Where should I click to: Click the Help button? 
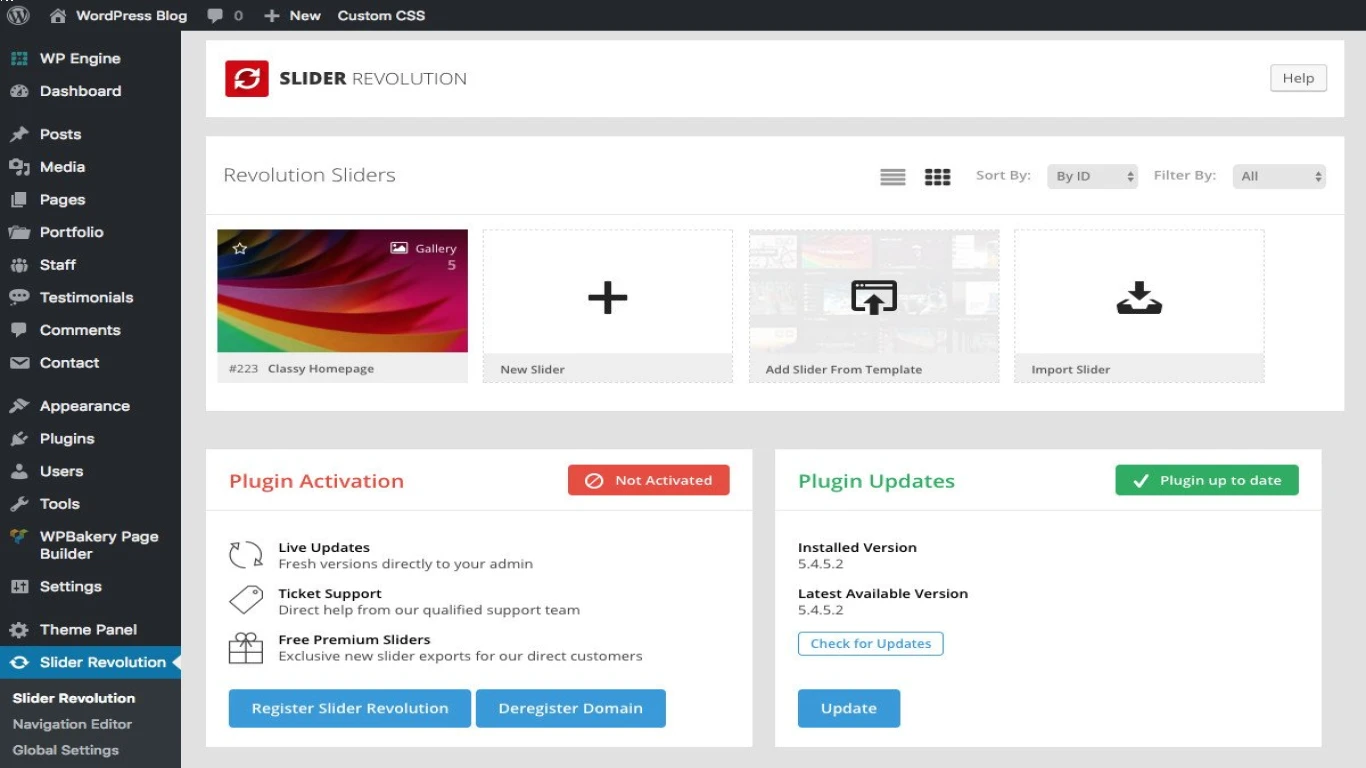coord(1298,78)
